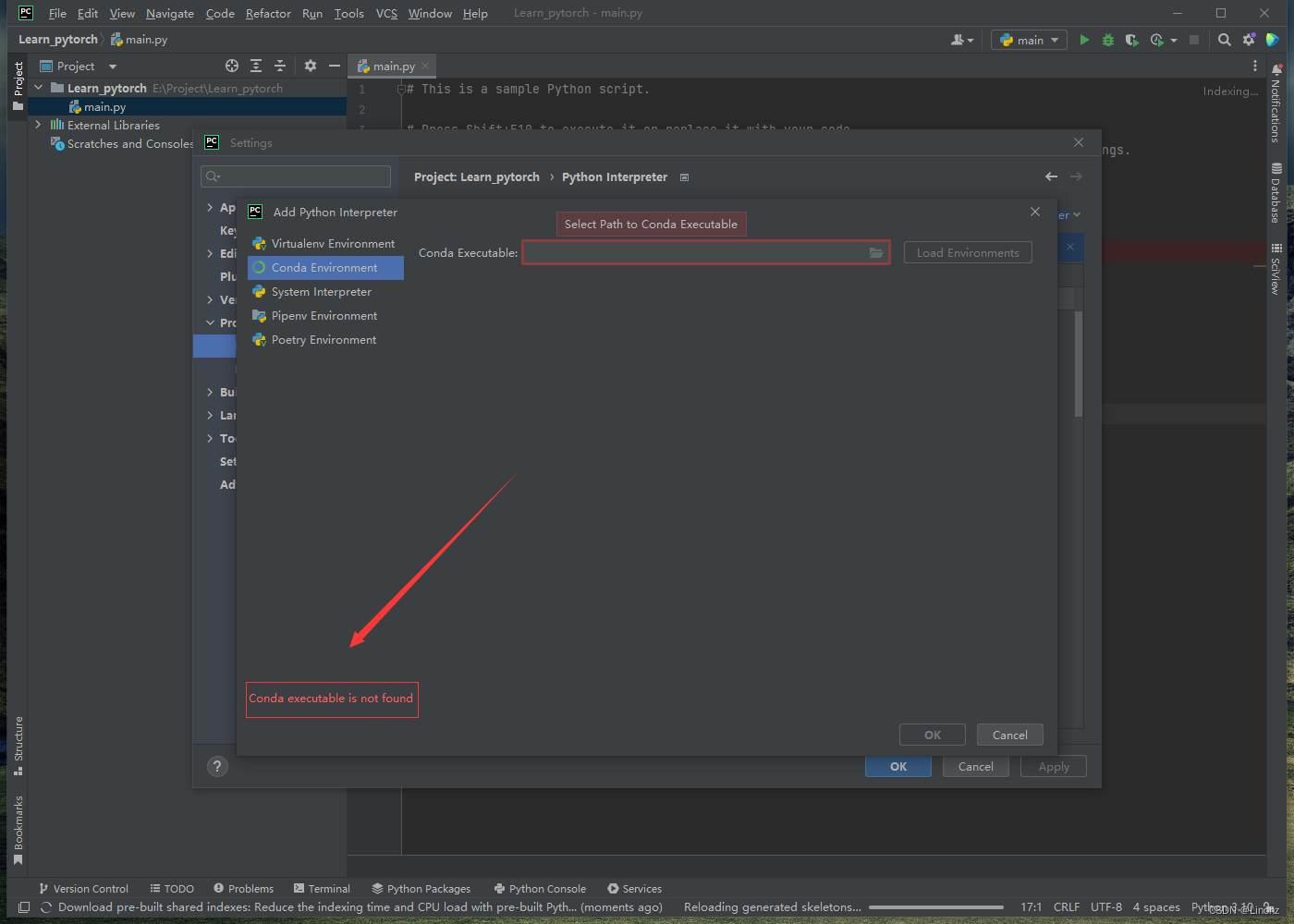
Task: Click the Settings search field
Action: [296, 176]
